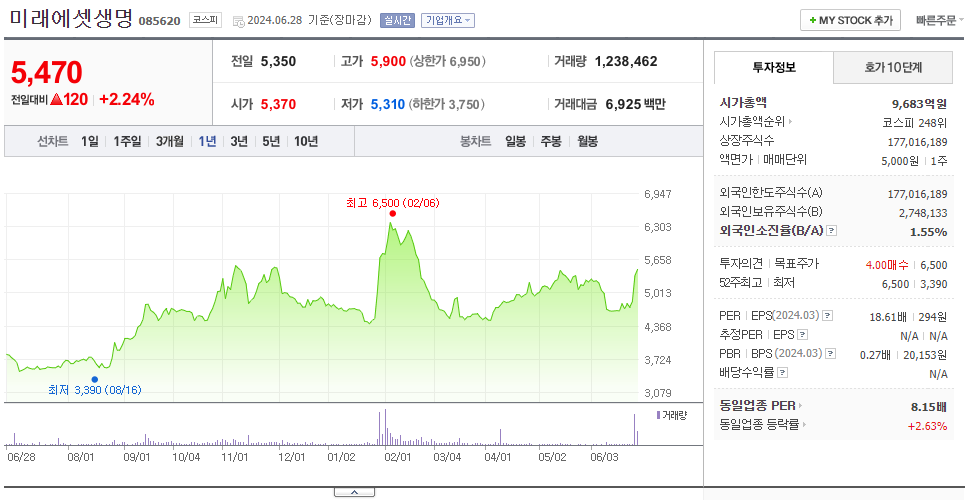Click the 코스피 248위 ranking value
Screen dimensions: 968x500
916,122
